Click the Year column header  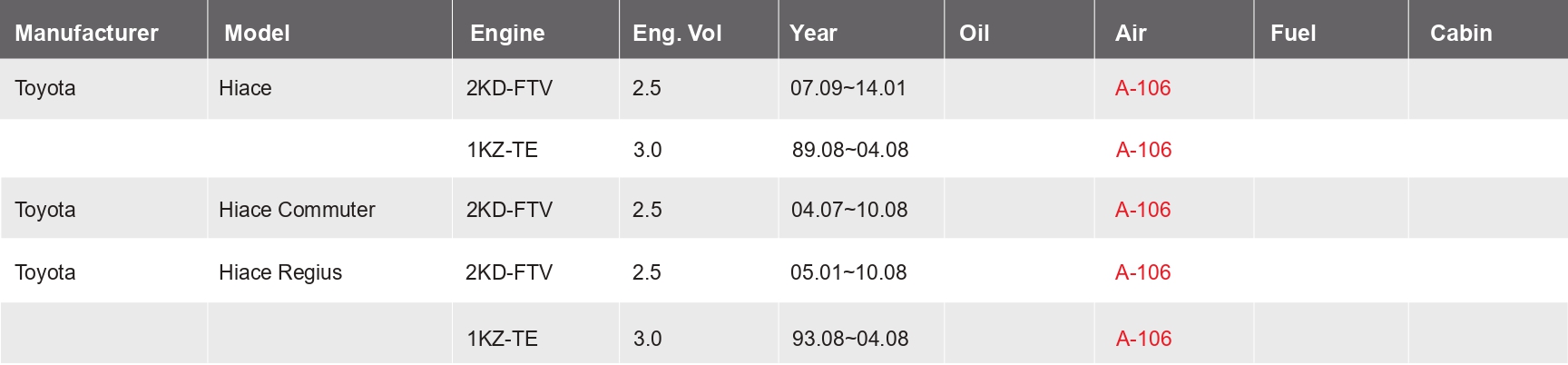tap(813, 34)
